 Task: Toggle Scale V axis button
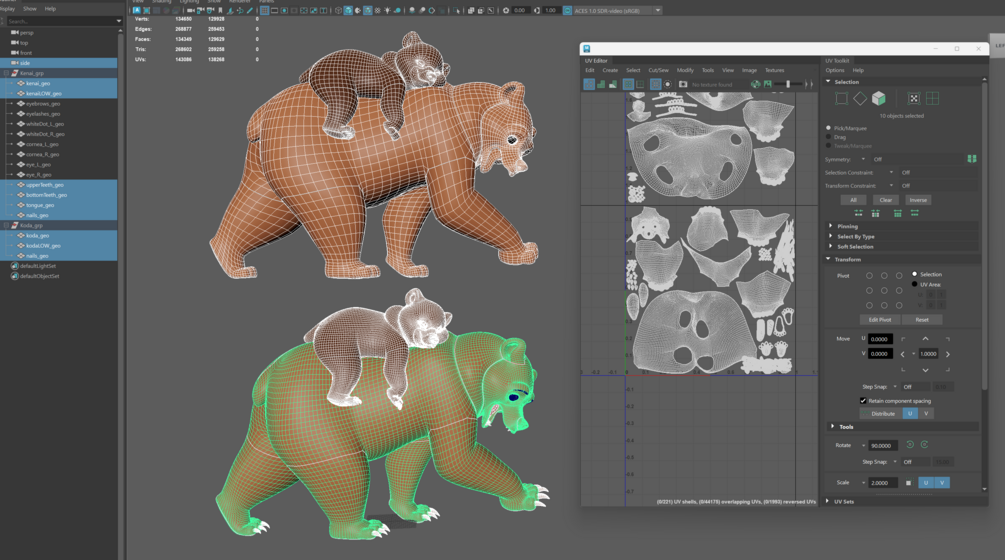pyautogui.click(x=942, y=482)
